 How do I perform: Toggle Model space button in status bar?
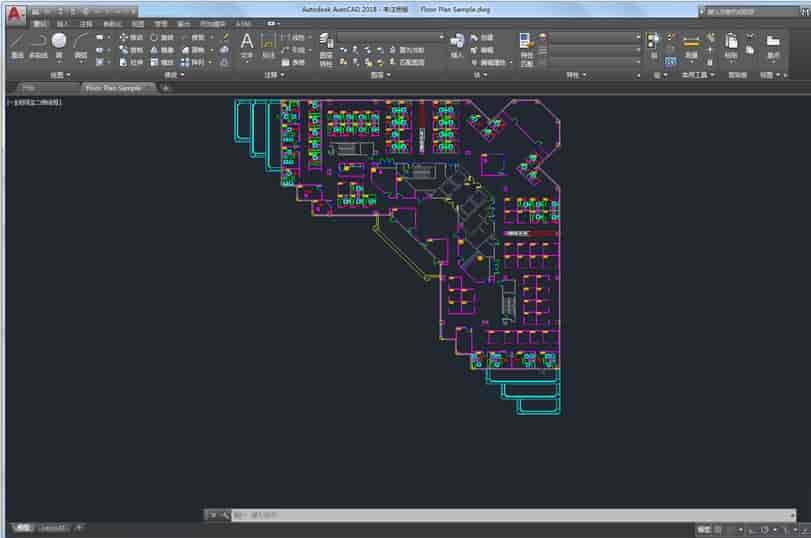703,530
